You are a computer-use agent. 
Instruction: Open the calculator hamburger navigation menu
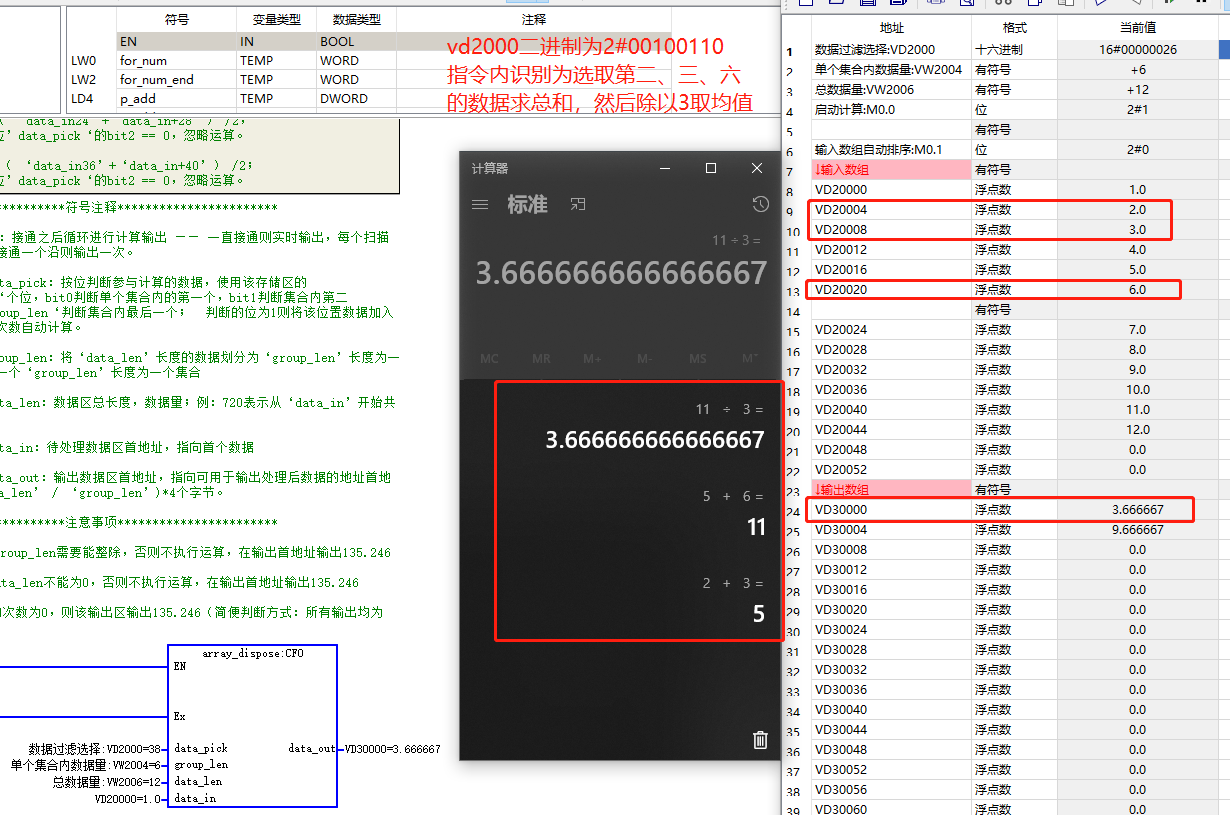click(x=480, y=204)
